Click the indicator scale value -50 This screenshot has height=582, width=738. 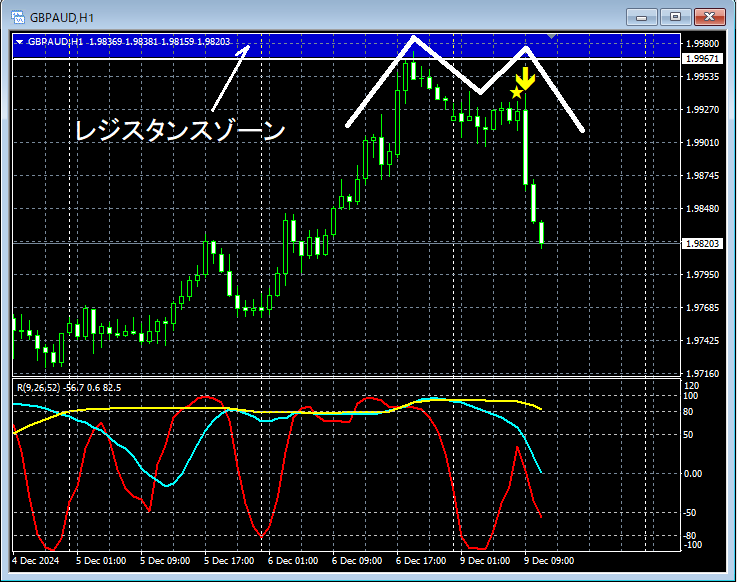[x=690, y=513]
